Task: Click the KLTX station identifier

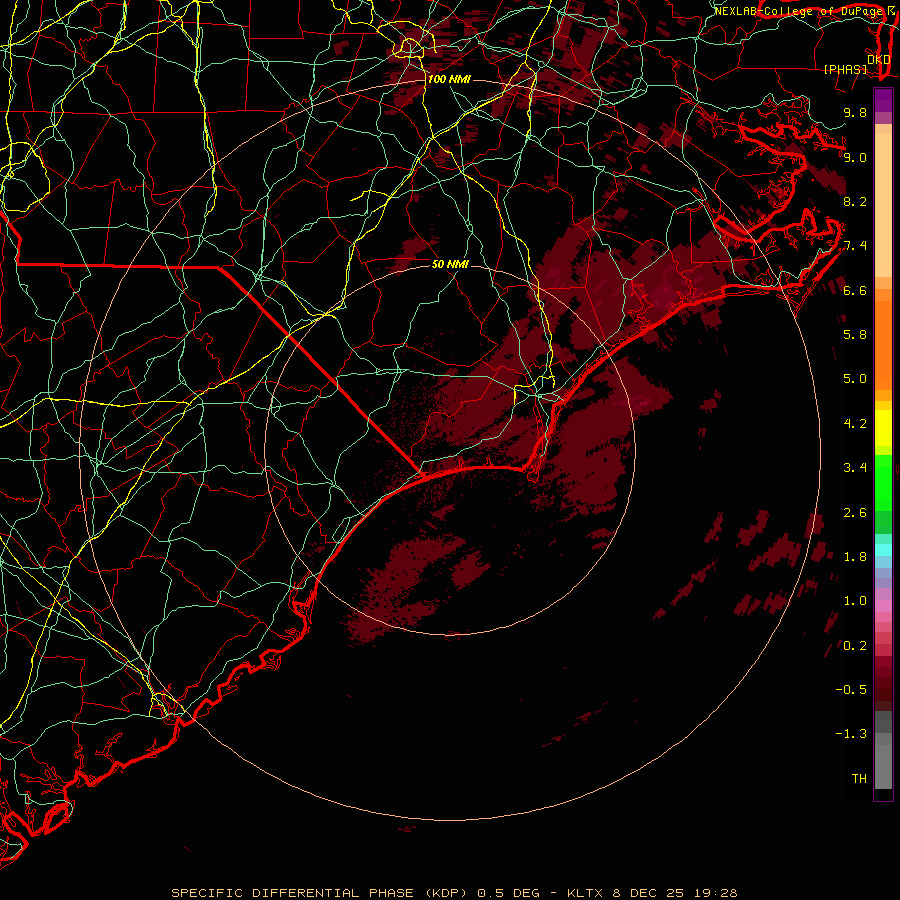Action: 585,893
